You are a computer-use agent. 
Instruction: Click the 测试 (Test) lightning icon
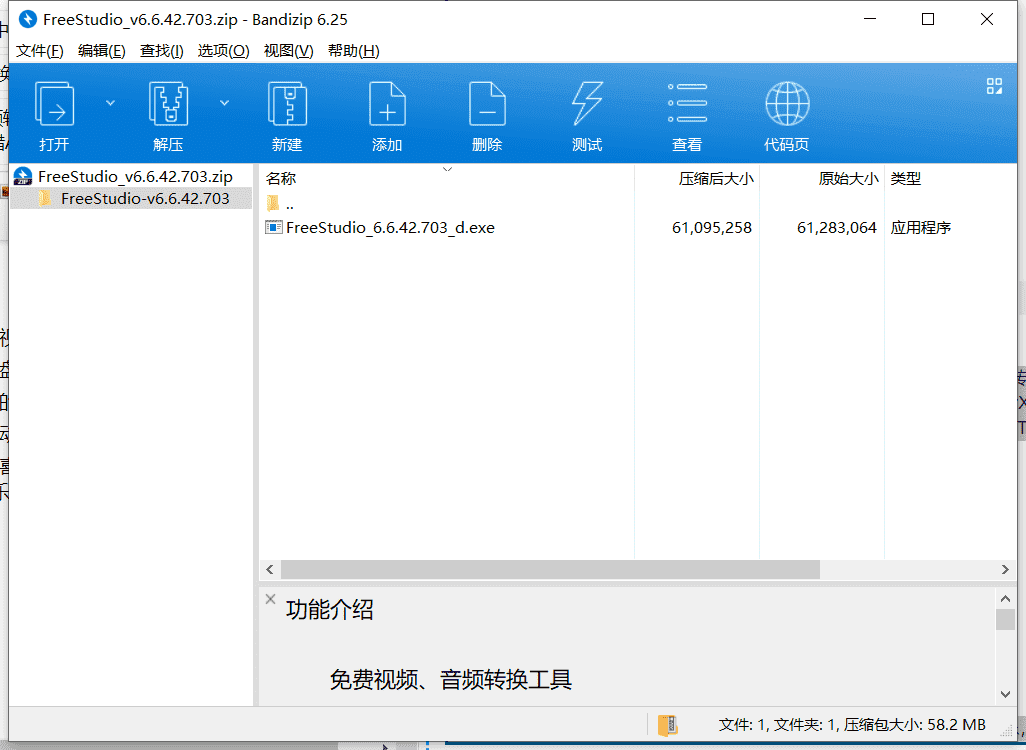pyautogui.click(x=587, y=103)
